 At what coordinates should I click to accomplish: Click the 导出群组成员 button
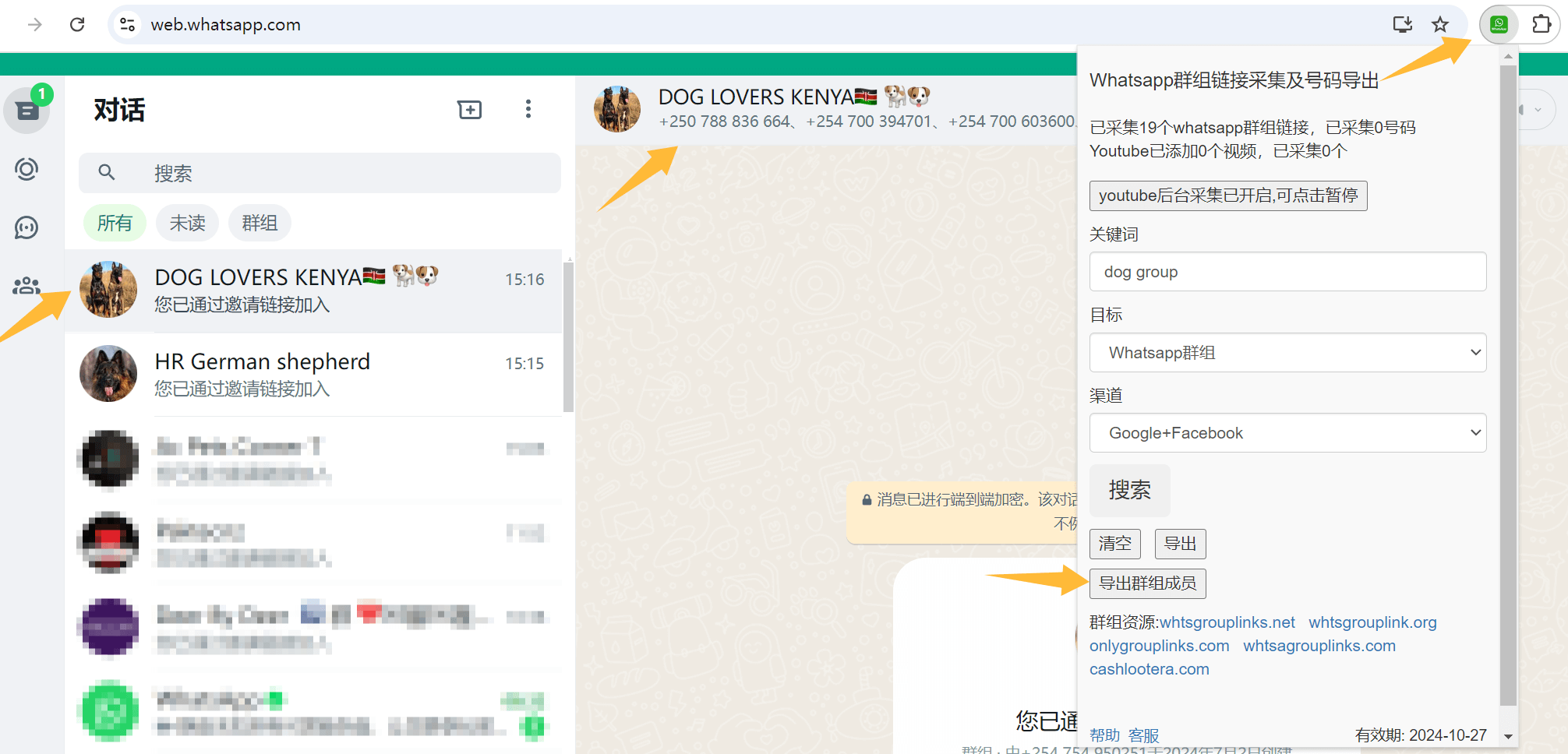pyautogui.click(x=1147, y=583)
